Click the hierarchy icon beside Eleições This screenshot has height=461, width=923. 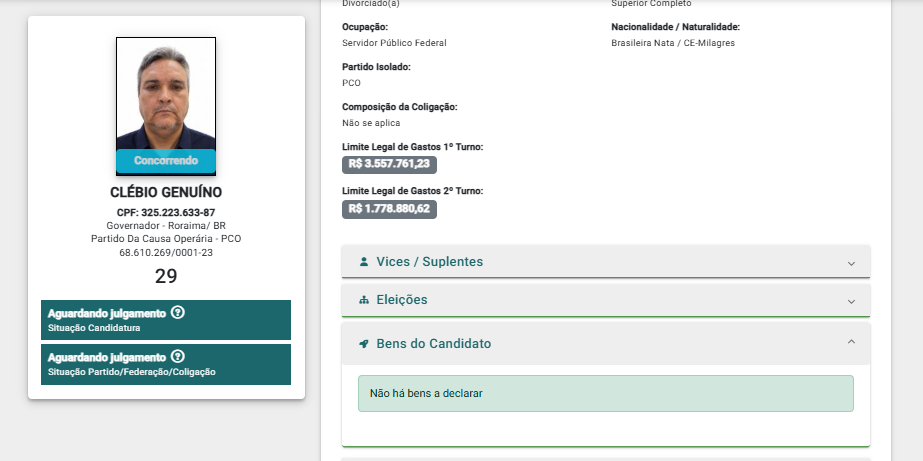pos(364,300)
